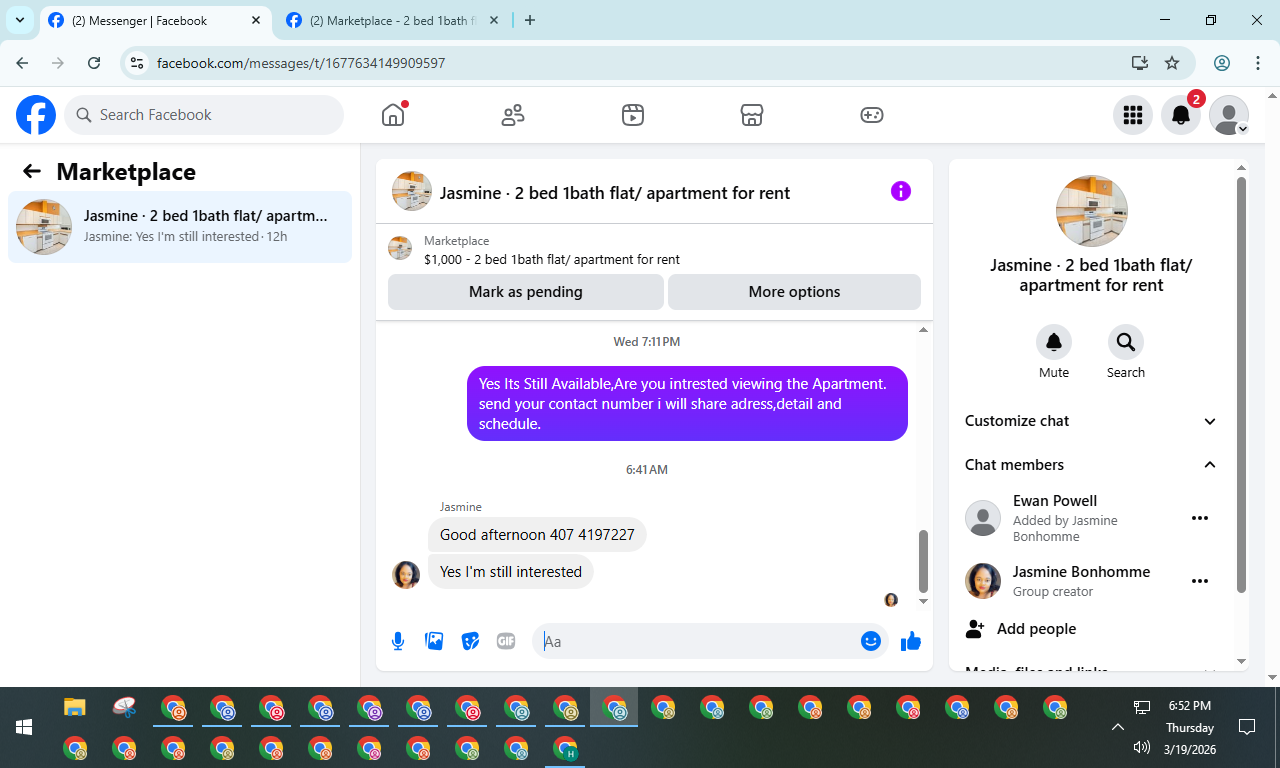Open Facebook Home feed icon

[393, 115]
